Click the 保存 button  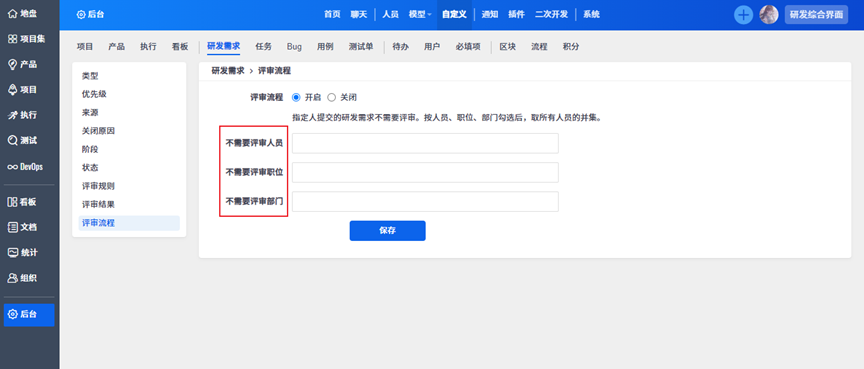click(x=387, y=231)
